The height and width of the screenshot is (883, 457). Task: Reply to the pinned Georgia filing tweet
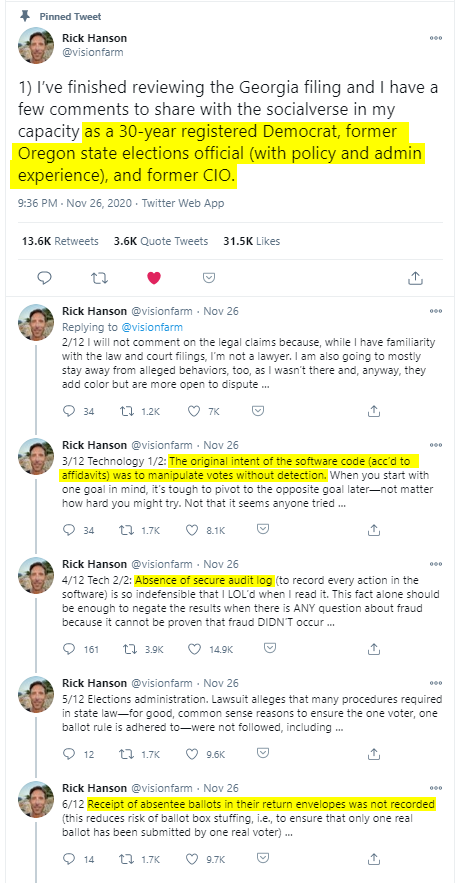pos(44,278)
